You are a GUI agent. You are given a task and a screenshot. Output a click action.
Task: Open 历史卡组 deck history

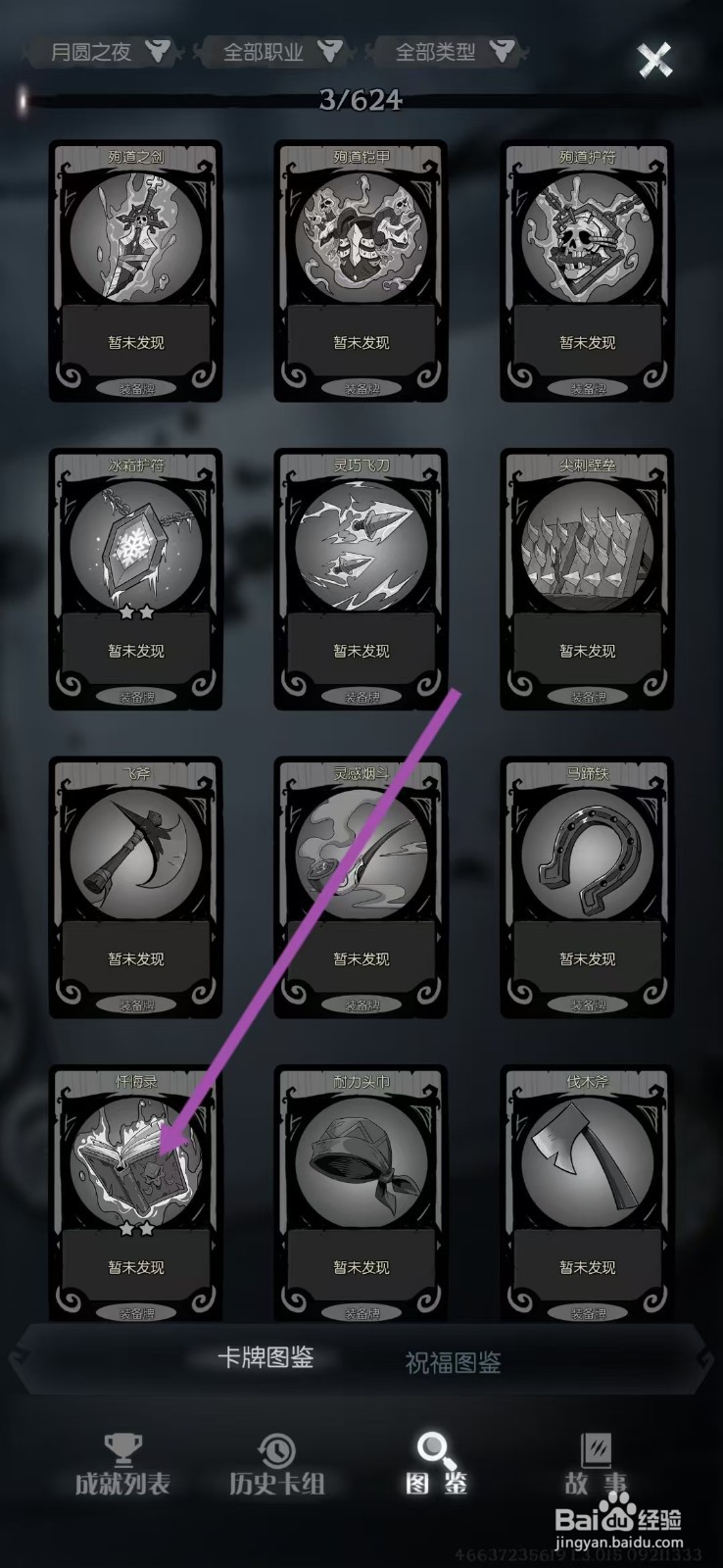(x=277, y=1465)
